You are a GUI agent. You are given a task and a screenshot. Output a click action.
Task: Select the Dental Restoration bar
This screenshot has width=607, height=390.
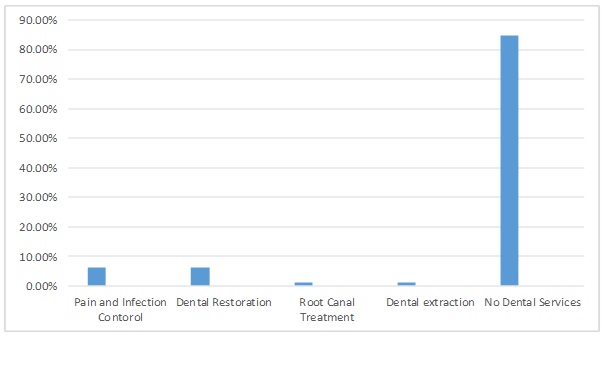pos(200,277)
